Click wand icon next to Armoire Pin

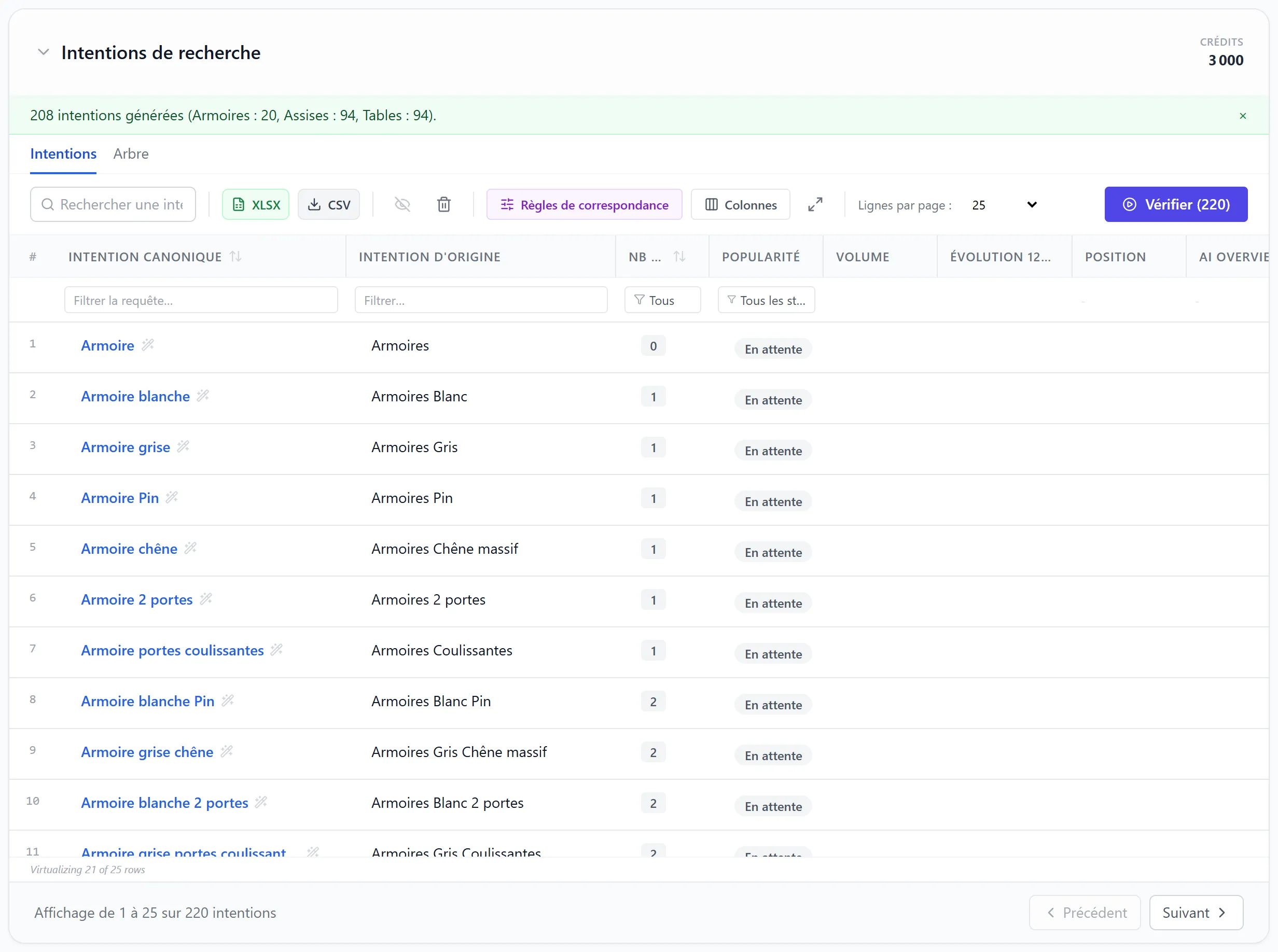pyautogui.click(x=172, y=497)
